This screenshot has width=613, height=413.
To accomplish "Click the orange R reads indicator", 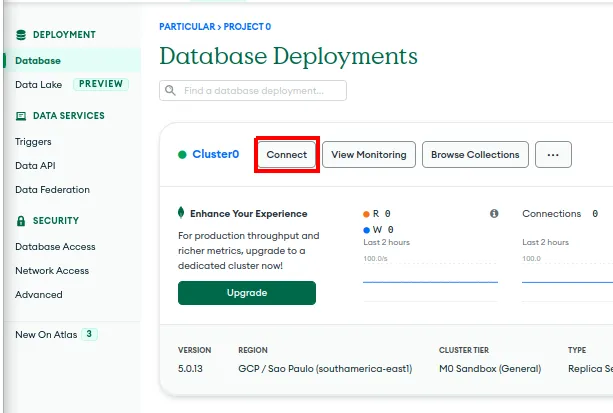I will (366, 214).
